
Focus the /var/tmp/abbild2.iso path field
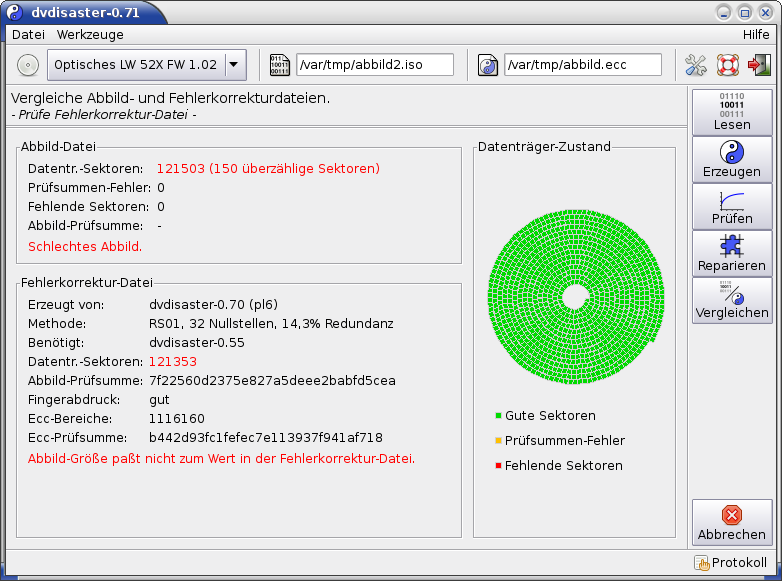click(x=375, y=65)
